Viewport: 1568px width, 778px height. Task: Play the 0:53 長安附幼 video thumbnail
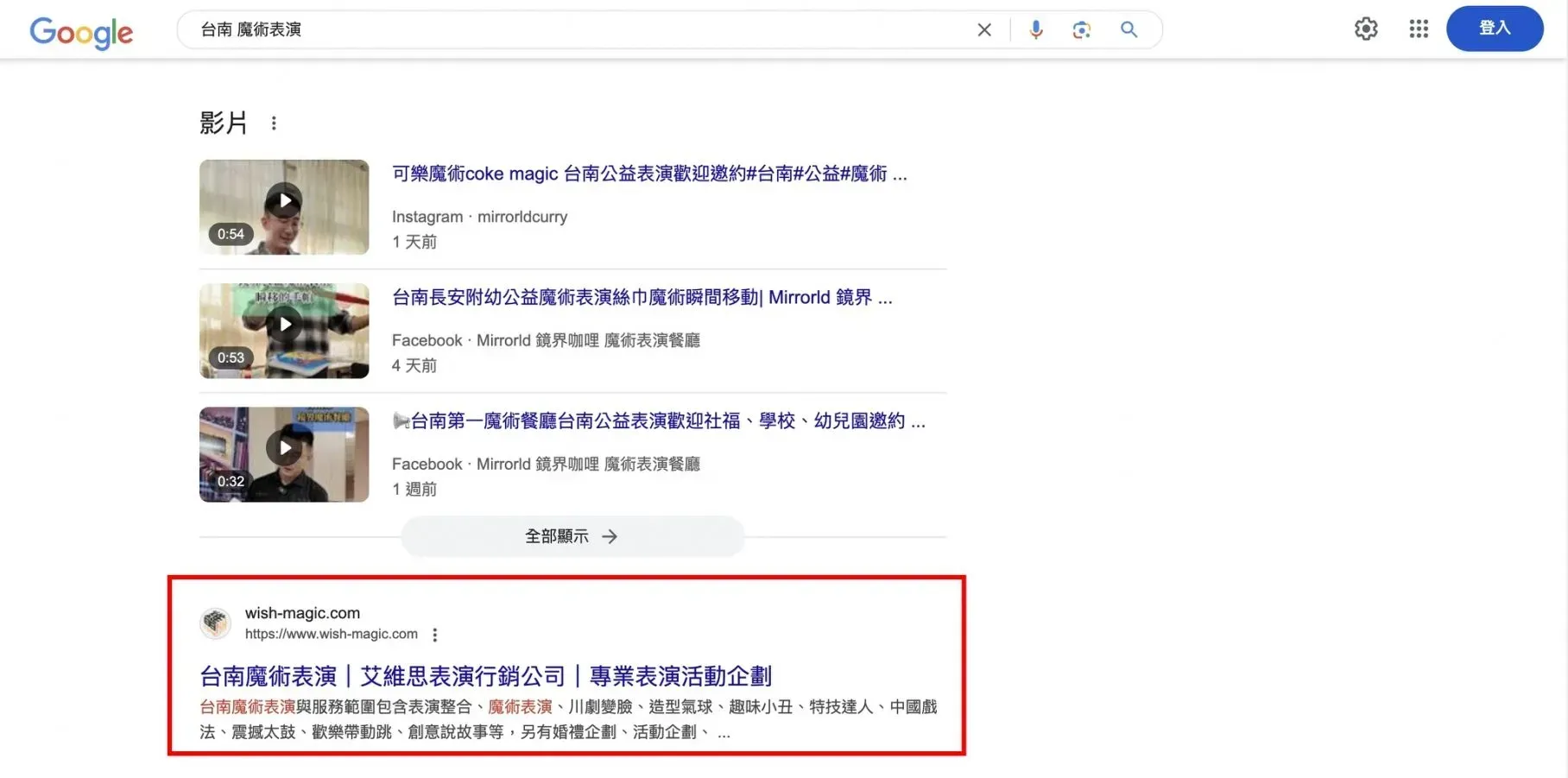(284, 331)
